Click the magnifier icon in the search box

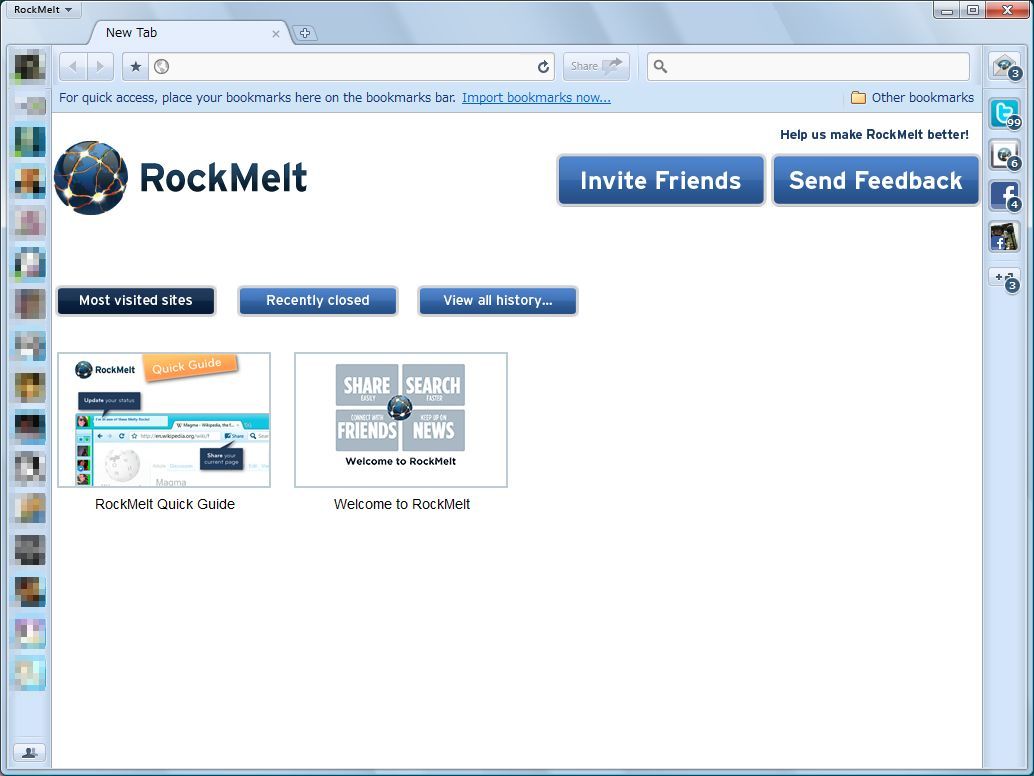pos(660,66)
